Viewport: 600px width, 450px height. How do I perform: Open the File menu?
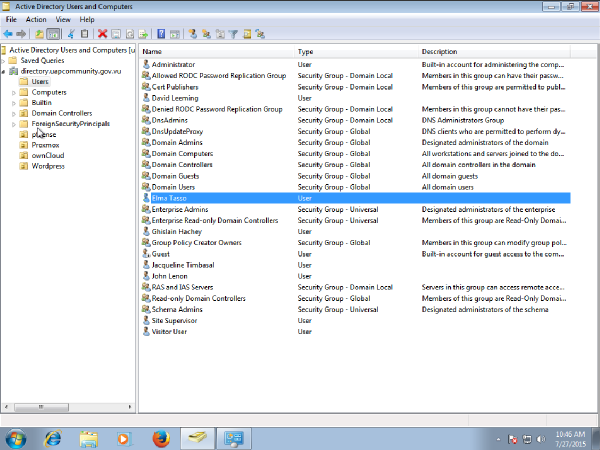11,20
